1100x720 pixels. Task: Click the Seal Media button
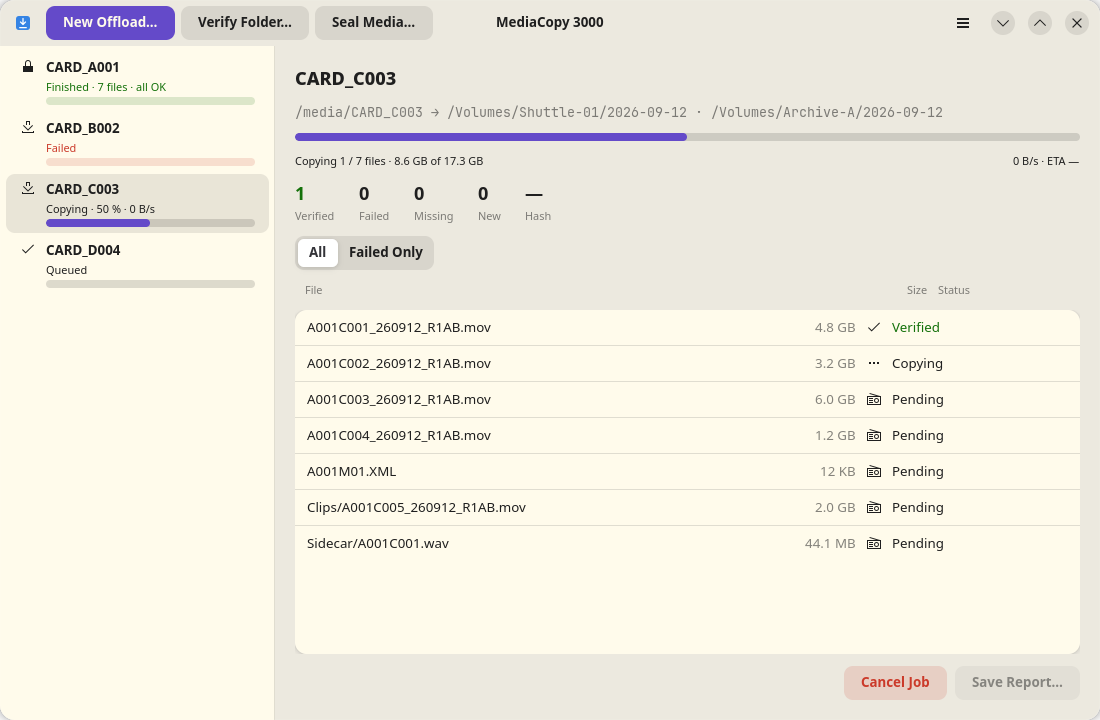click(x=373, y=22)
